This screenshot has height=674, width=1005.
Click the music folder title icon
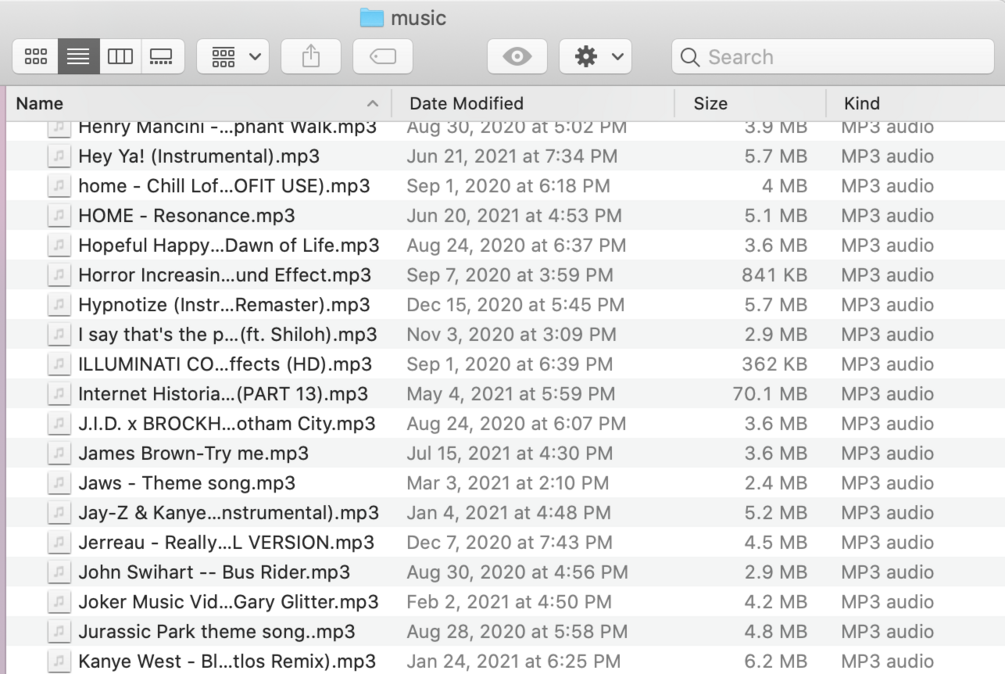(x=372, y=18)
